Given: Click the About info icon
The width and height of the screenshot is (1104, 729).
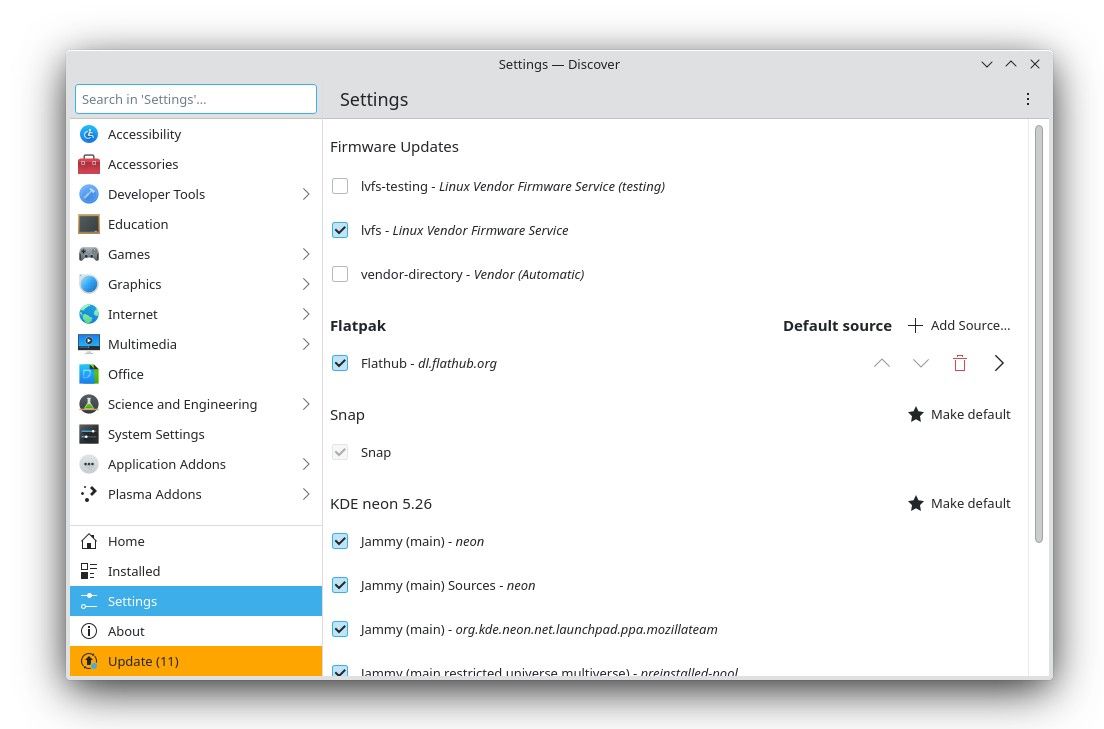Looking at the screenshot, I should pyautogui.click(x=89, y=631).
